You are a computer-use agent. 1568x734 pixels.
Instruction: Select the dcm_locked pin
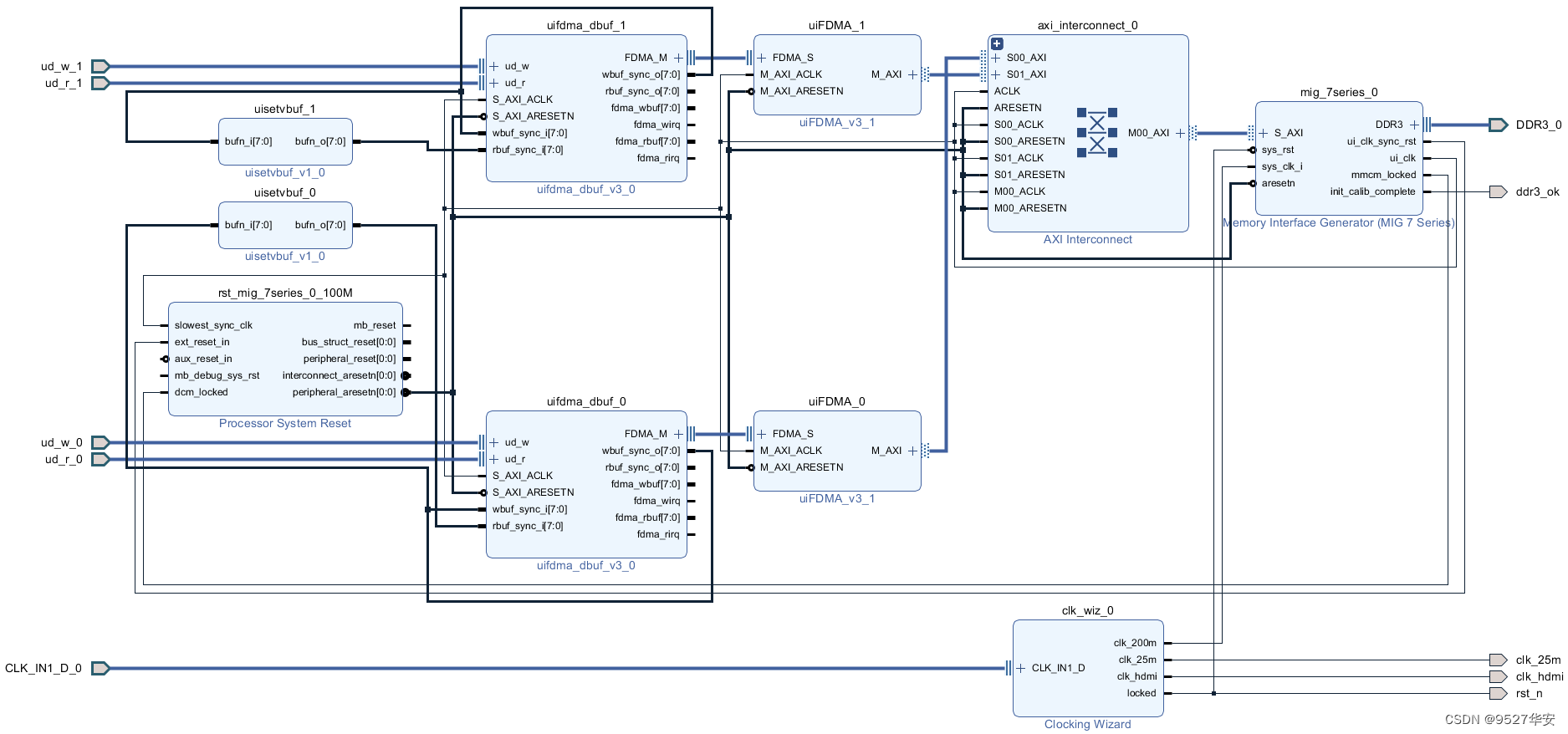(x=201, y=392)
